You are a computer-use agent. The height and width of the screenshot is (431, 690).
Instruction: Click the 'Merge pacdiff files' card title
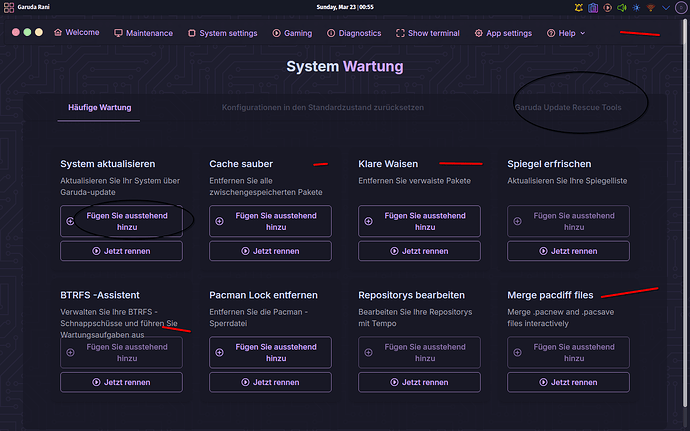click(550, 295)
